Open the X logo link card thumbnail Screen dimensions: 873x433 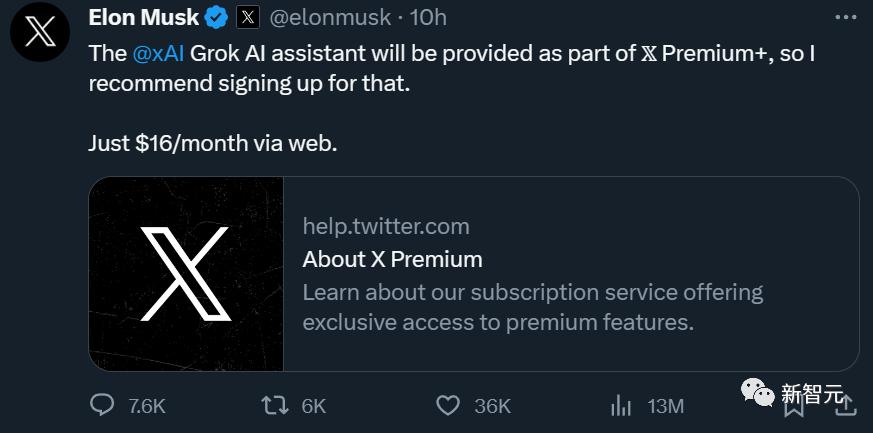pos(186,274)
